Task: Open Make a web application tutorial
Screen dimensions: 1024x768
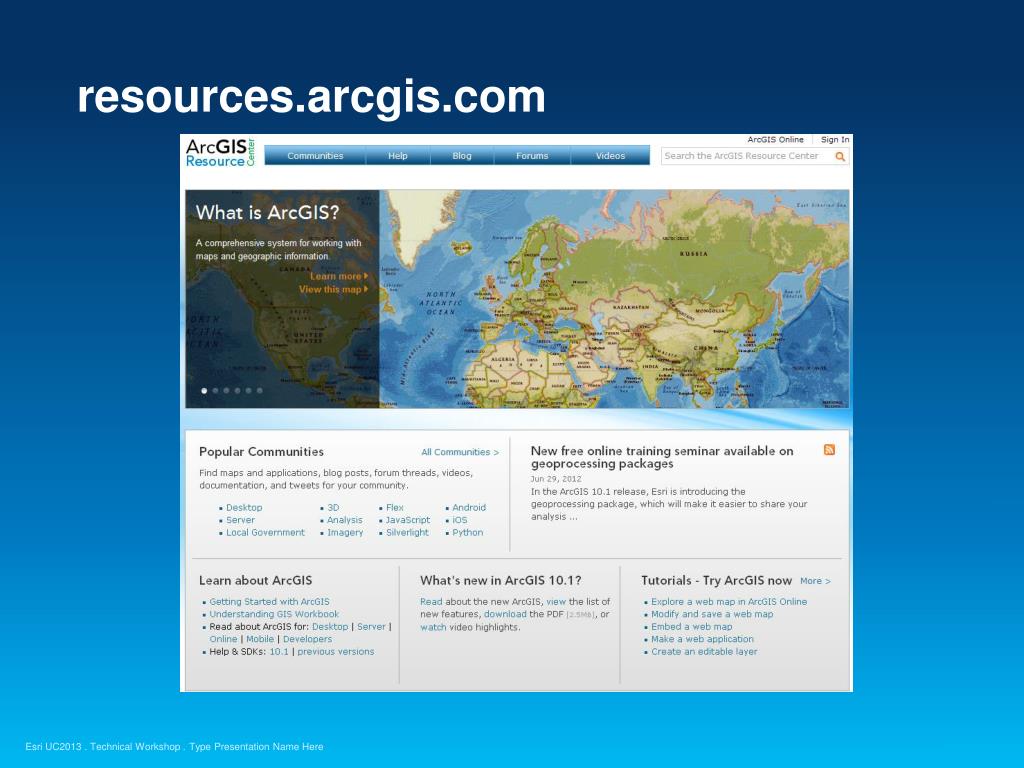Action: [x=702, y=639]
